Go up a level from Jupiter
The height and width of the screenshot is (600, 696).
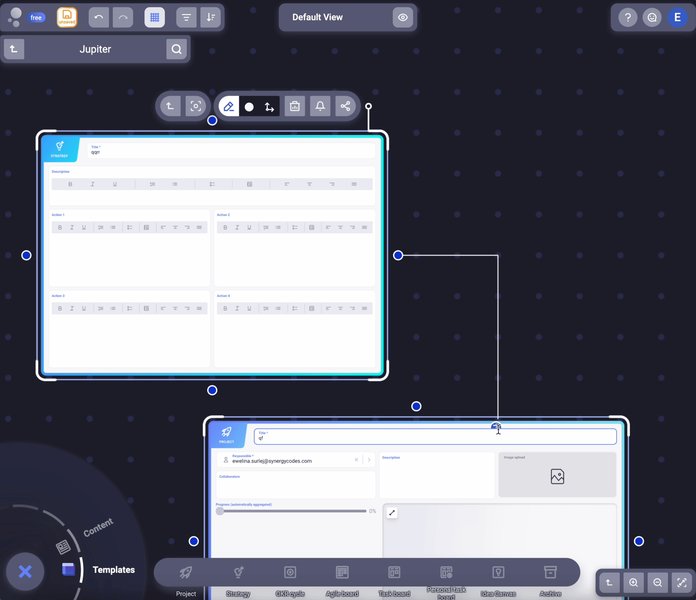14,49
